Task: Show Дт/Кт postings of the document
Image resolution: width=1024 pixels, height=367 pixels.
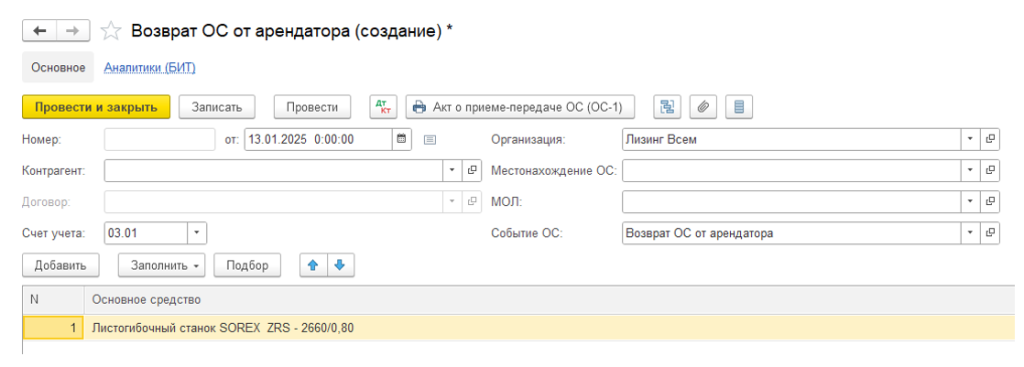Action: click(383, 107)
